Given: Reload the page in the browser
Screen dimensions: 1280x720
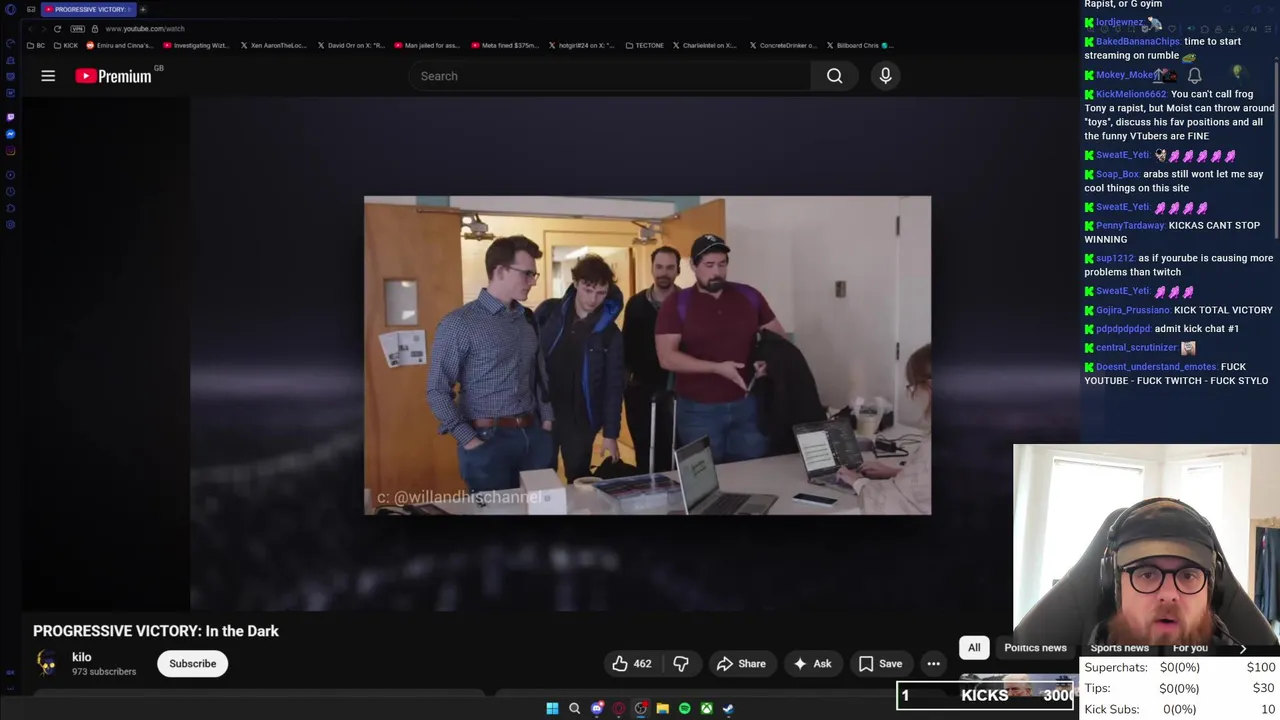Looking at the screenshot, I should [57, 29].
